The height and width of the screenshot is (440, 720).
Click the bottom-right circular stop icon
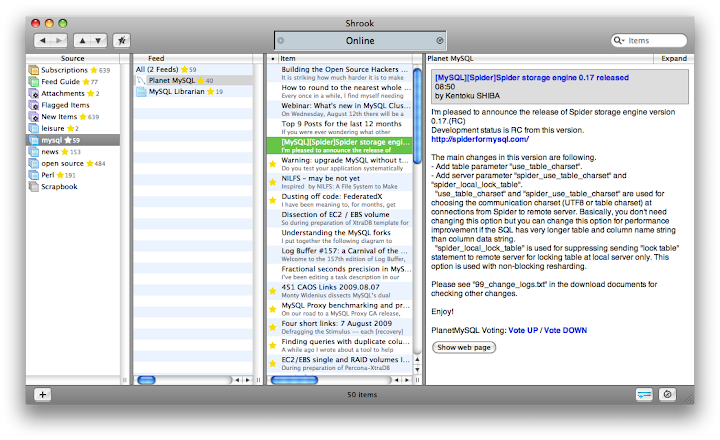667,394
